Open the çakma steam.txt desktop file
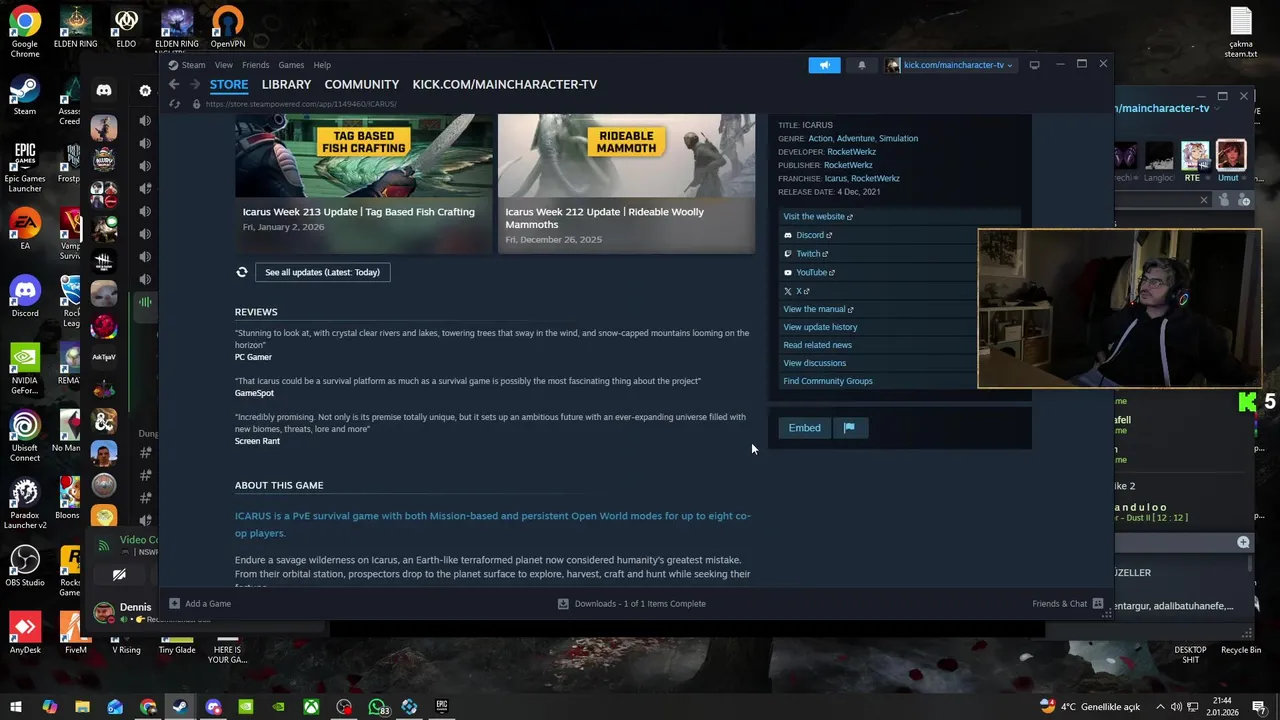This screenshot has height=720, width=1280. pos(1241,33)
